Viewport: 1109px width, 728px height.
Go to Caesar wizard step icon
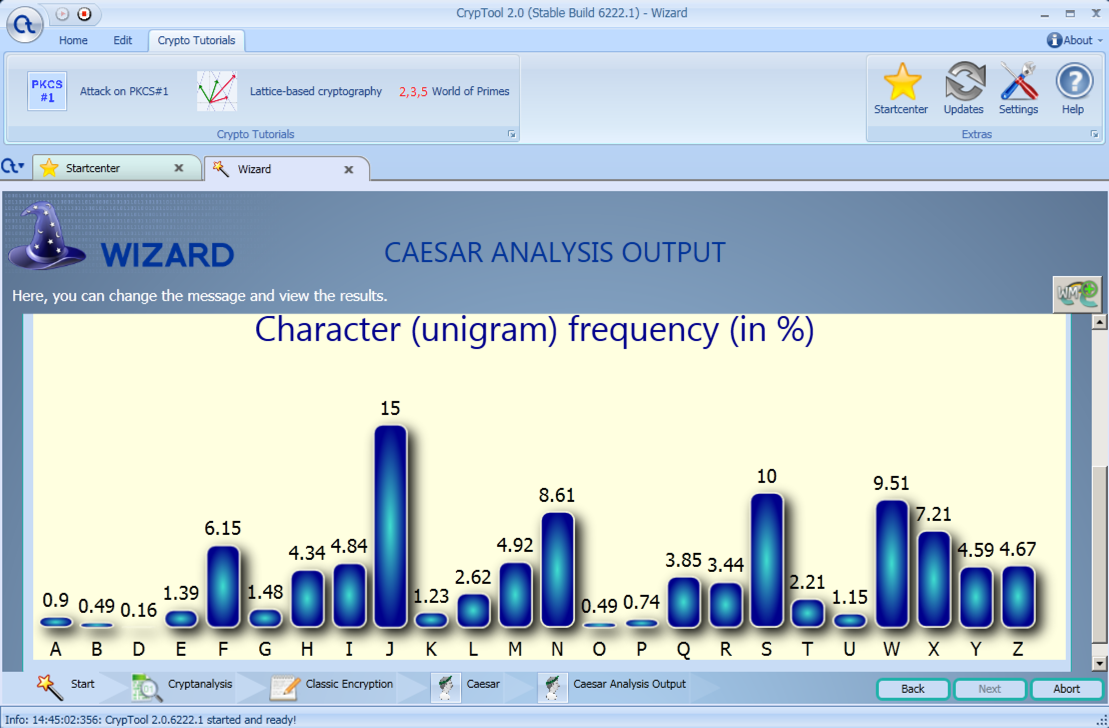[446, 687]
